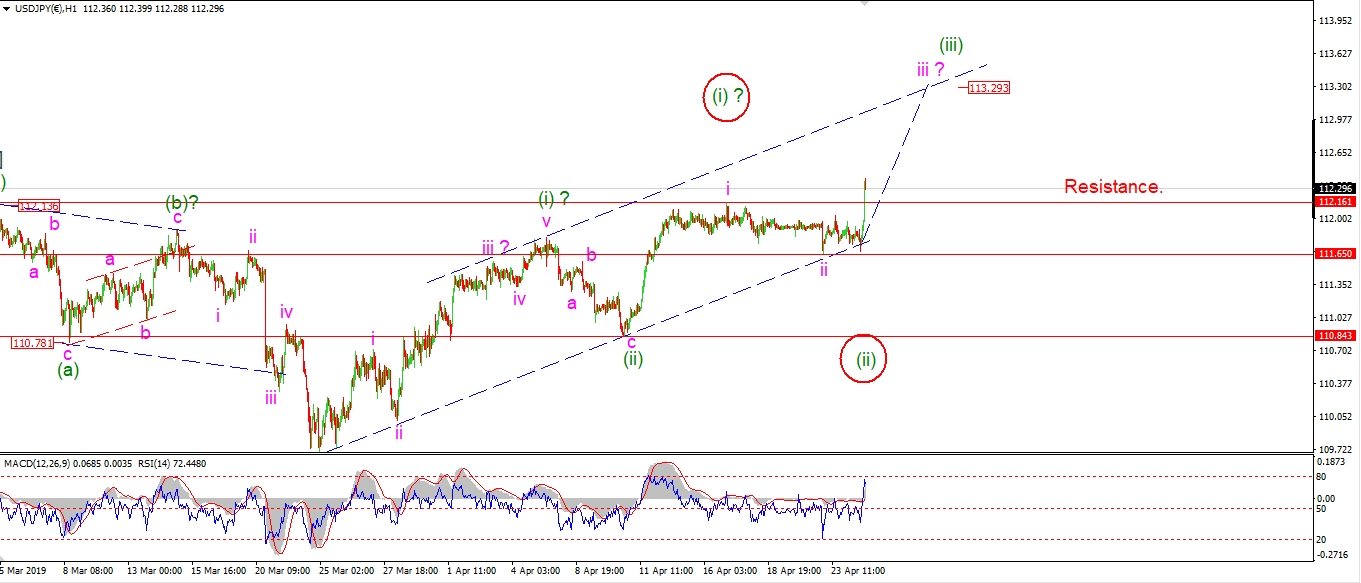Screen dimensions: 1361x583
Task: Click red price tag 112.161 on axis
Action: point(1335,201)
